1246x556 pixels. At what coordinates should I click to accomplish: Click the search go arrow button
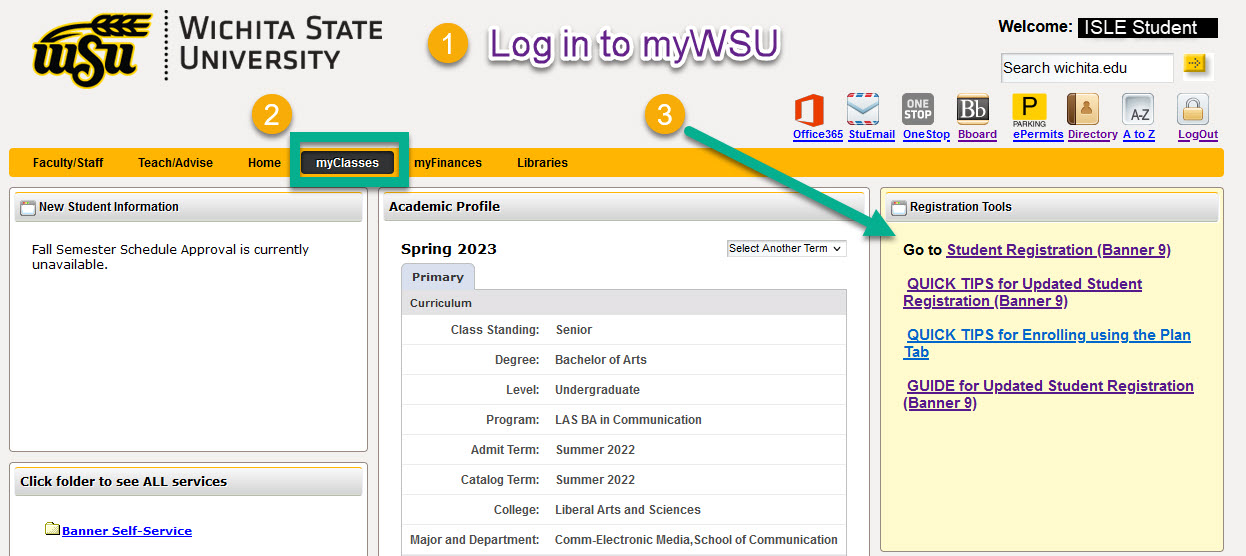point(1196,65)
